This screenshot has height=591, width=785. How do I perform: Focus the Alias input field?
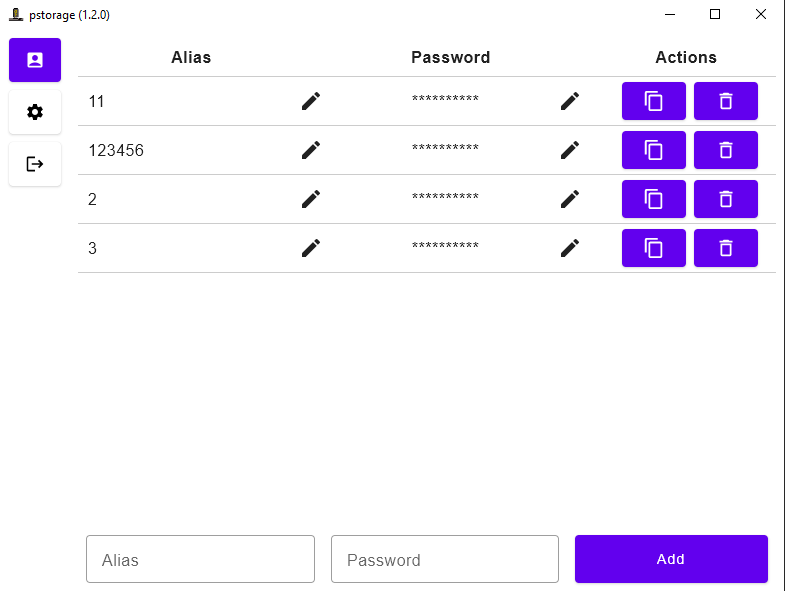tap(200, 559)
